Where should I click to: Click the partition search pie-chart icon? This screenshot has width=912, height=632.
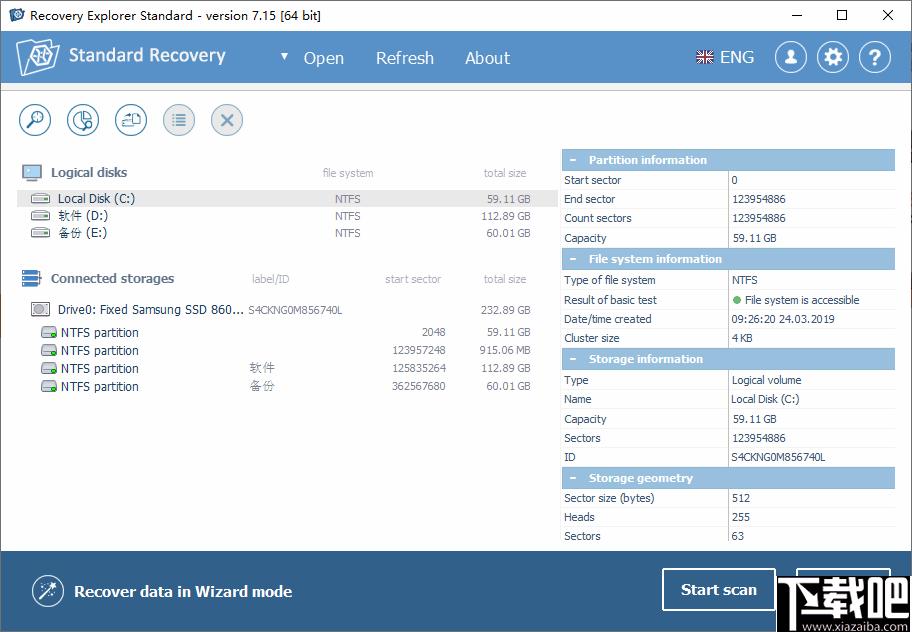(83, 120)
